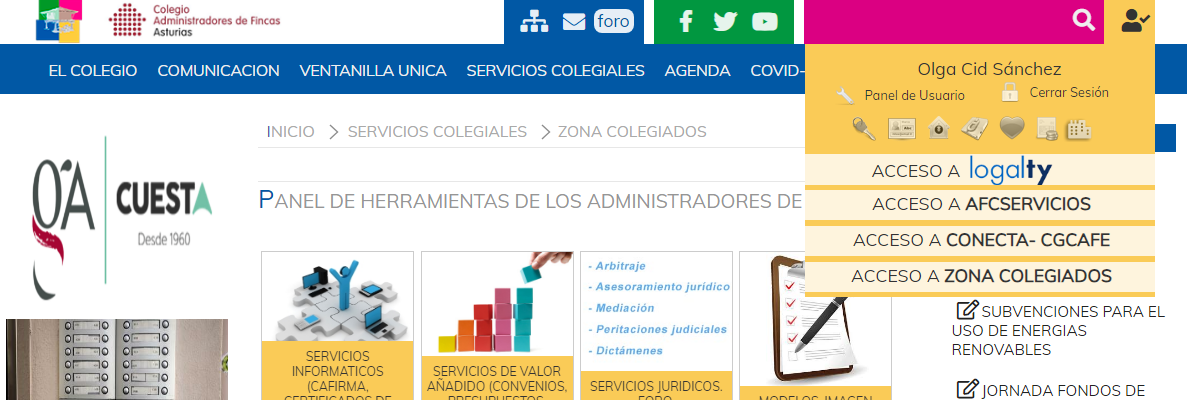The image size is (1187, 400).
Task: Click SERVICIOS DE VALOR AÑADIDO caption
Action: pyautogui.click(x=497, y=379)
